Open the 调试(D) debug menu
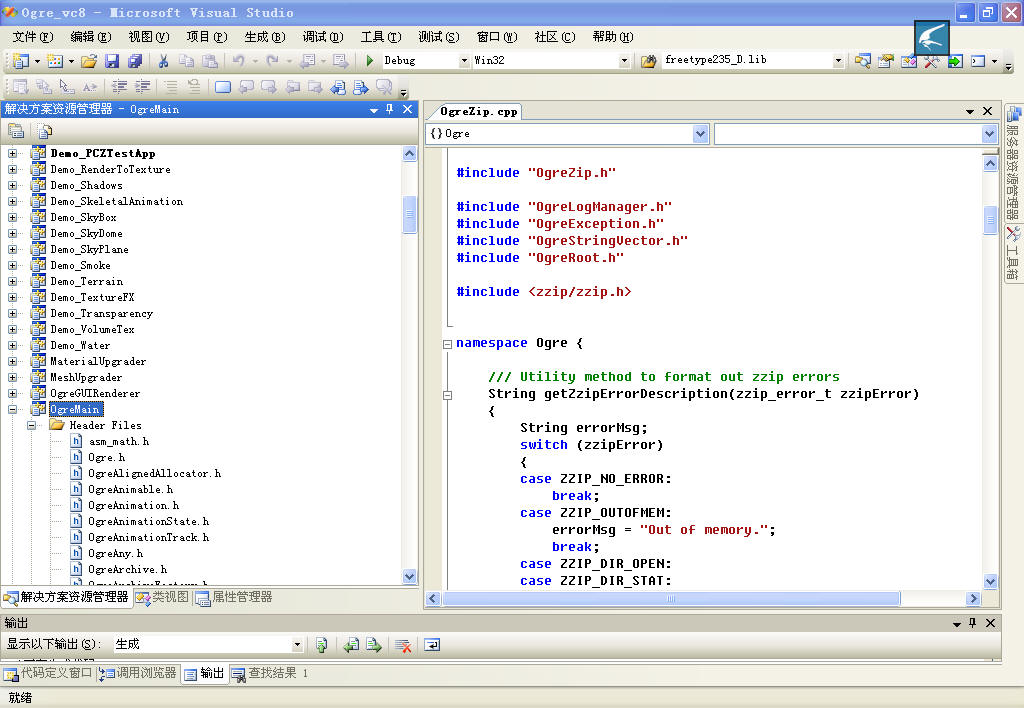Screen dimensions: 1024x708 tap(323, 37)
